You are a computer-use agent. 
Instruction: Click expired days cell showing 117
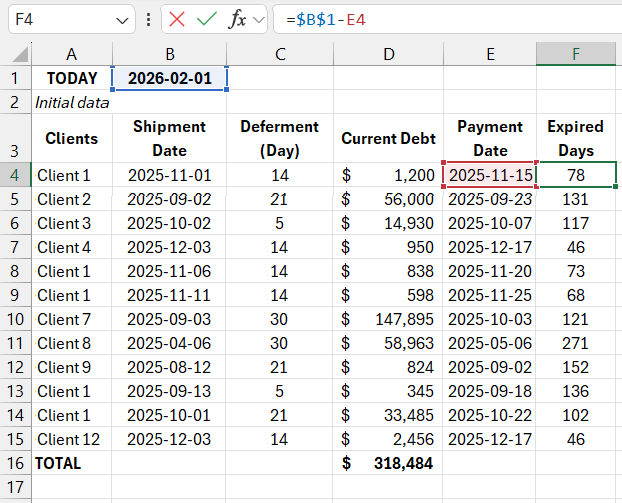pos(576,223)
